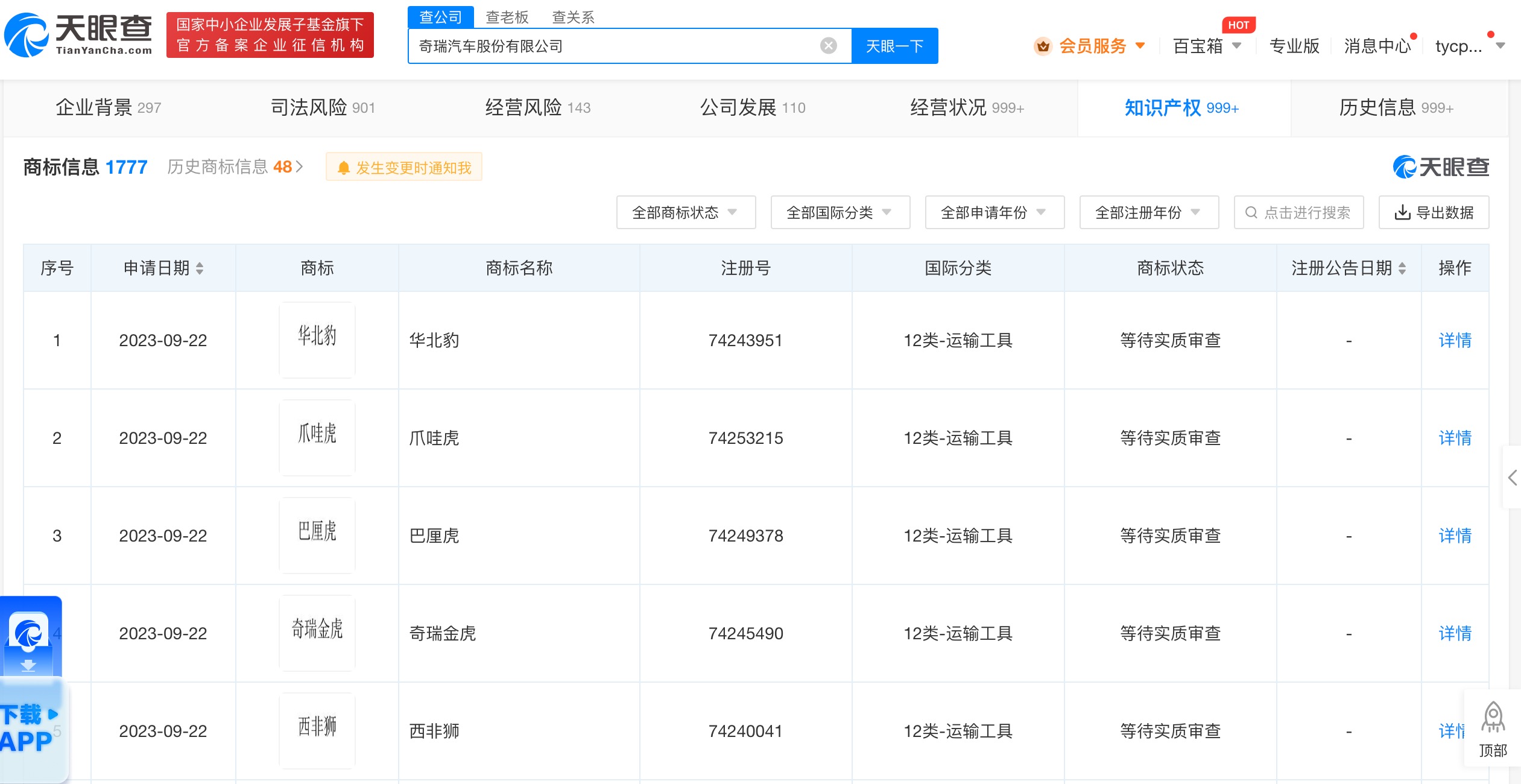Open 历史商标信息 48 via its chevron
Image resolution: width=1521 pixels, height=784 pixels.
[299, 167]
